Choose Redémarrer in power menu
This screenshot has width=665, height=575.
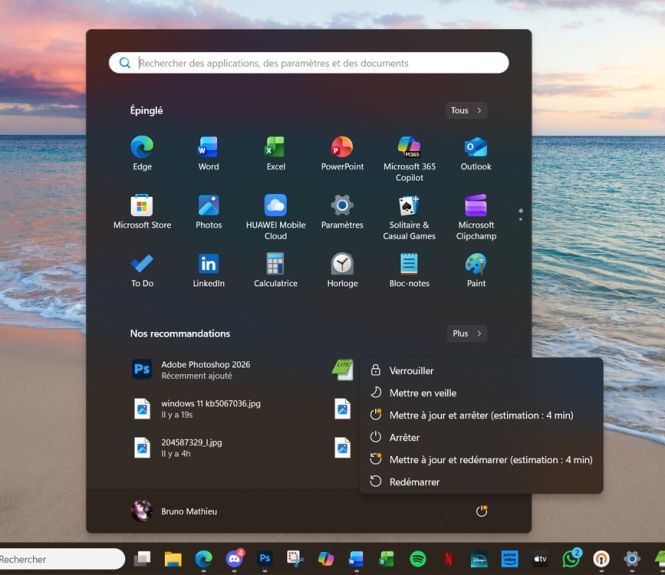pos(481,482)
